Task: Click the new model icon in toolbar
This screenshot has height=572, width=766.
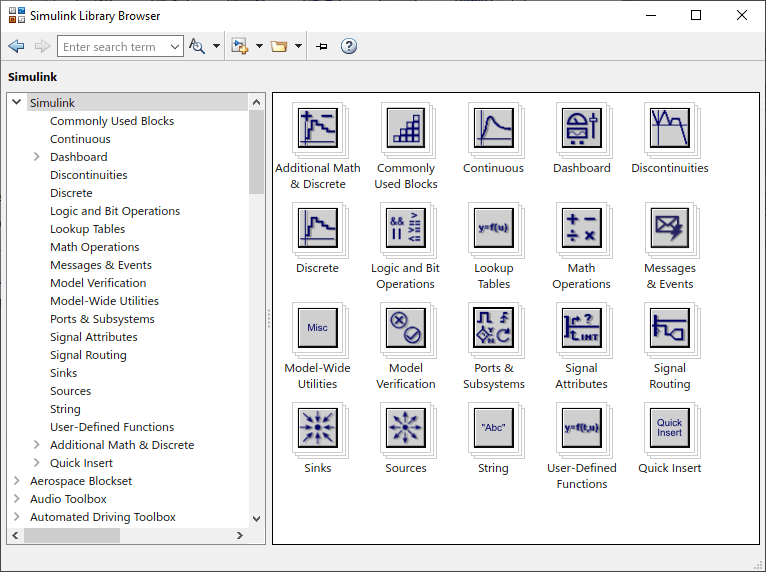Action: coord(240,46)
